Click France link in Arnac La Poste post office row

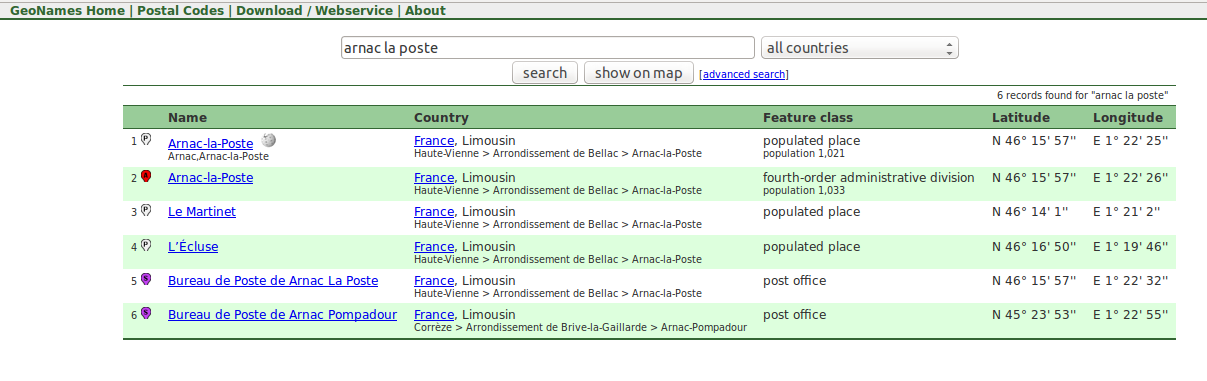pos(434,281)
